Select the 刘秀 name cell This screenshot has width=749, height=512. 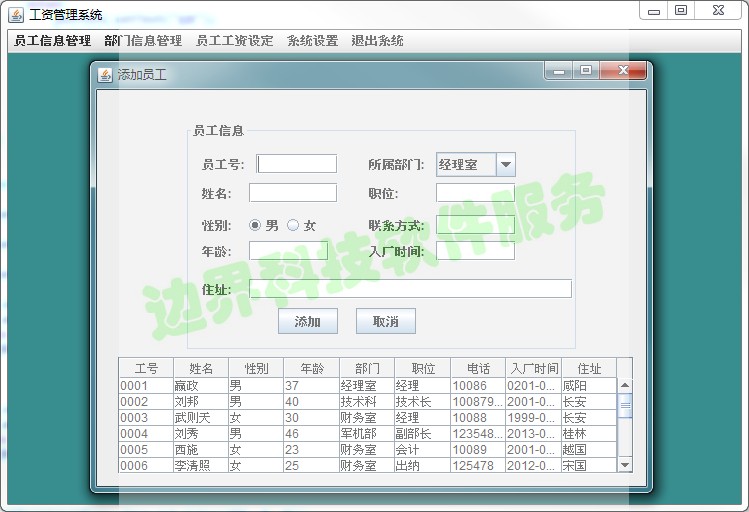[201, 434]
